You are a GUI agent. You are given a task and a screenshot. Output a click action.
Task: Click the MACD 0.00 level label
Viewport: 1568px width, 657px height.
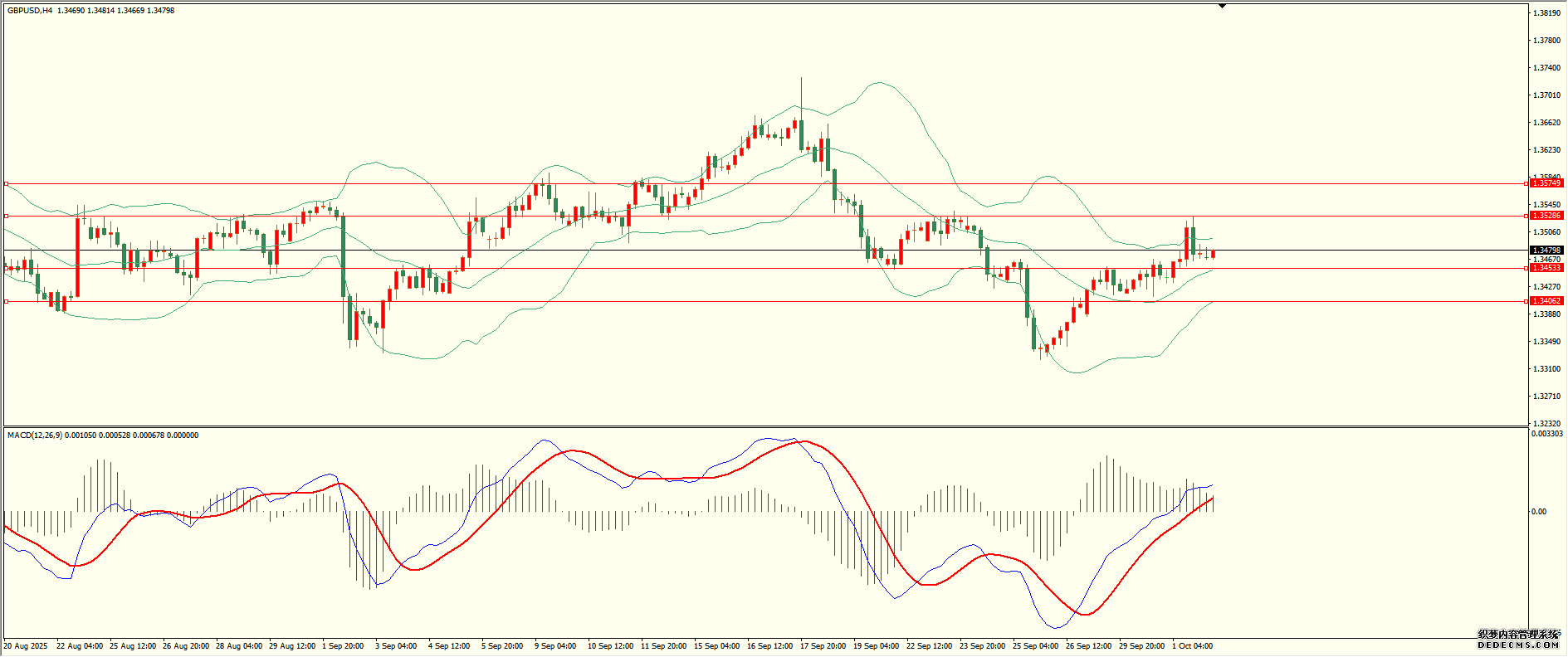1538,512
